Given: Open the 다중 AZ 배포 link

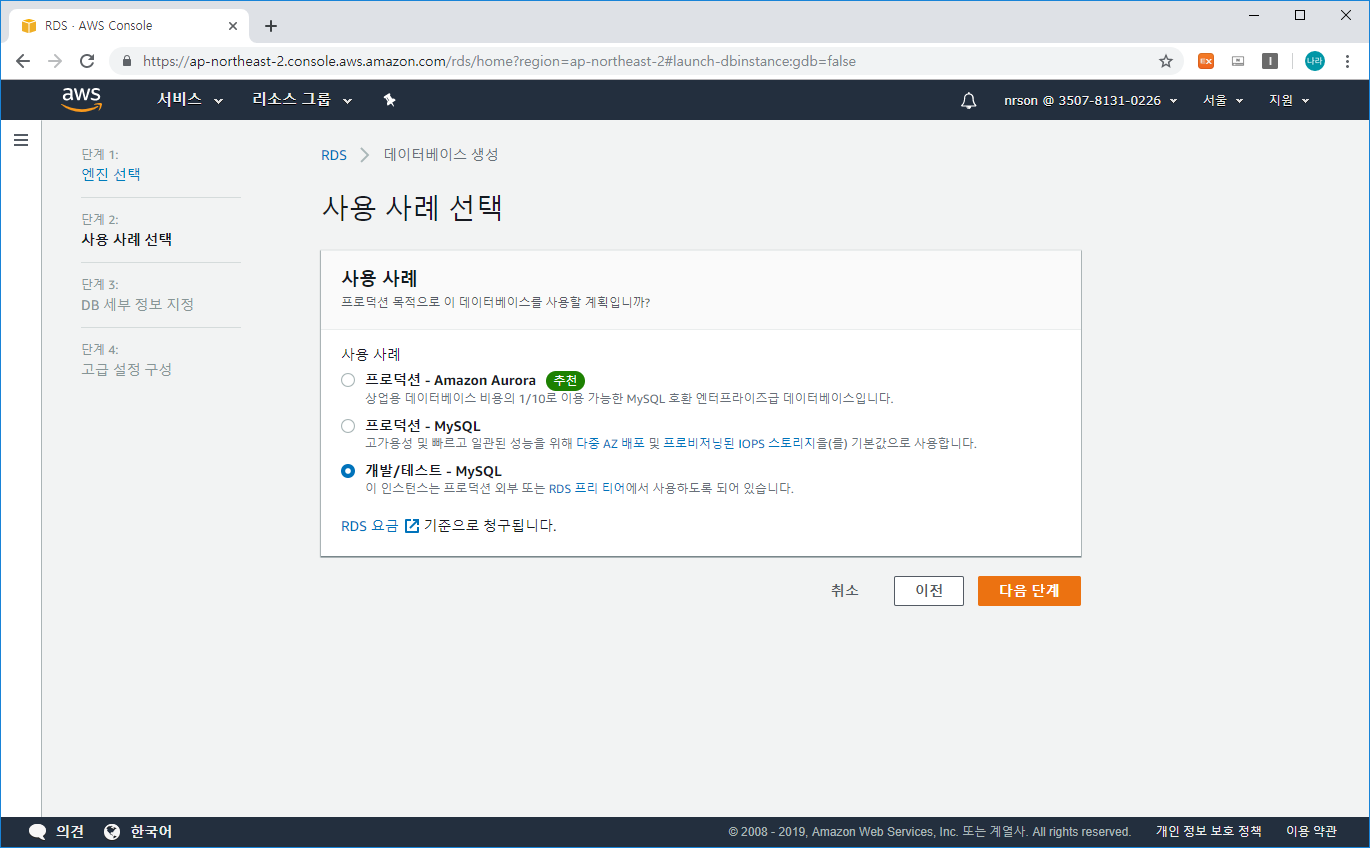Looking at the screenshot, I should [611, 443].
